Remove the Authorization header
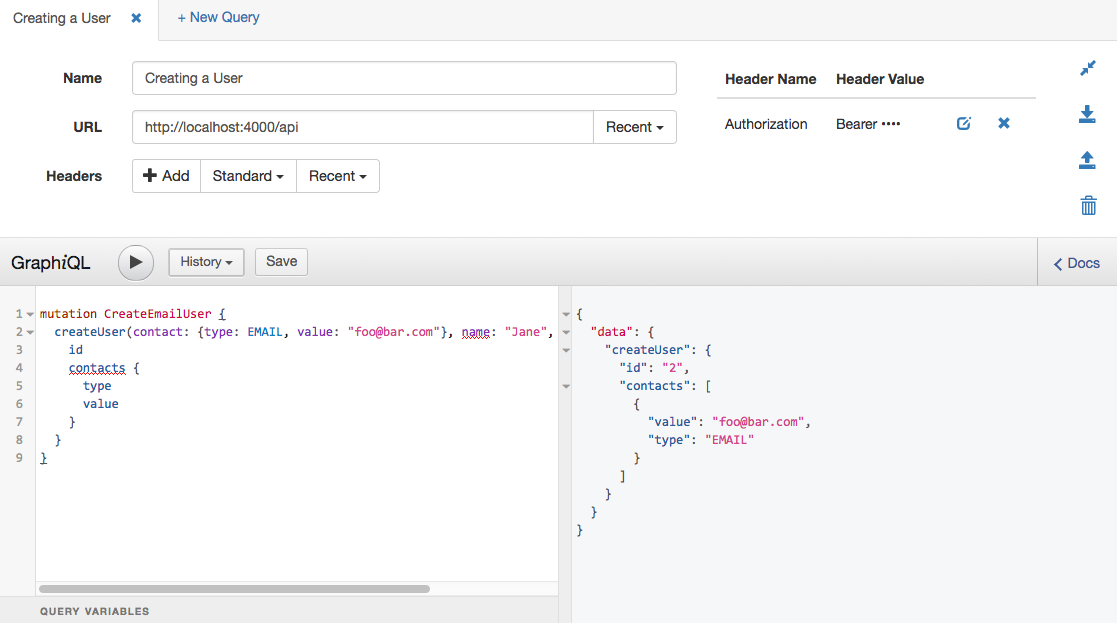The height and width of the screenshot is (623, 1117). tap(1004, 124)
